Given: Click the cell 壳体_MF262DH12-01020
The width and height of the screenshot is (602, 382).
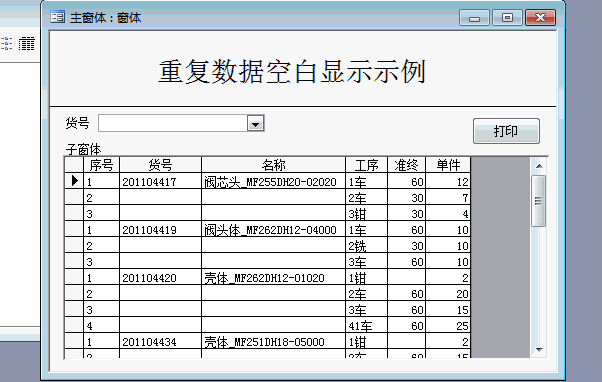Looking at the screenshot, I should [x=273, y=277].
